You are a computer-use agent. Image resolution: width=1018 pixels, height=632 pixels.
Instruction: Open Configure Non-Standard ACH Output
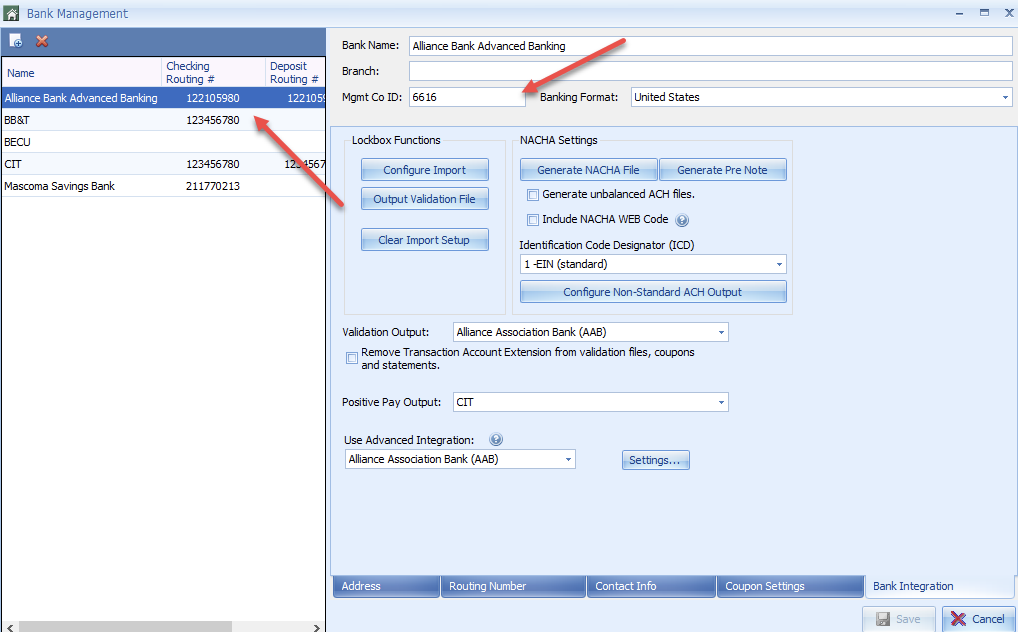pyautogui.click(x=653, y=292)
